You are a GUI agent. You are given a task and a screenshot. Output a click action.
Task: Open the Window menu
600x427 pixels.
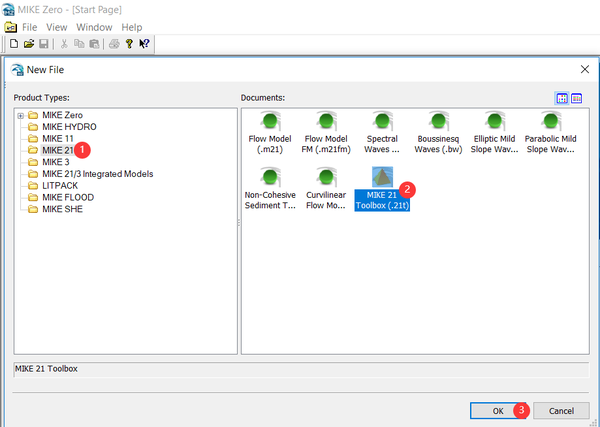pos(94,28)
